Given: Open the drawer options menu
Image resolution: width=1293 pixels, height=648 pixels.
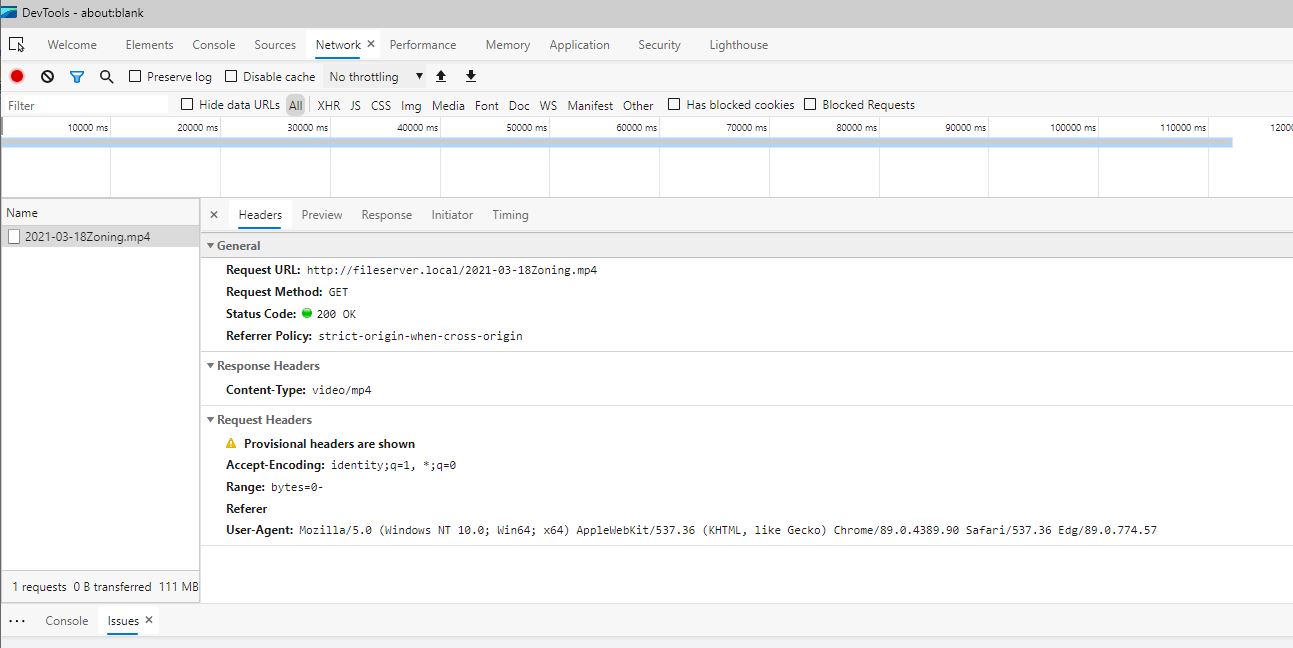Looking at the screenshot, I should [16, 621].
